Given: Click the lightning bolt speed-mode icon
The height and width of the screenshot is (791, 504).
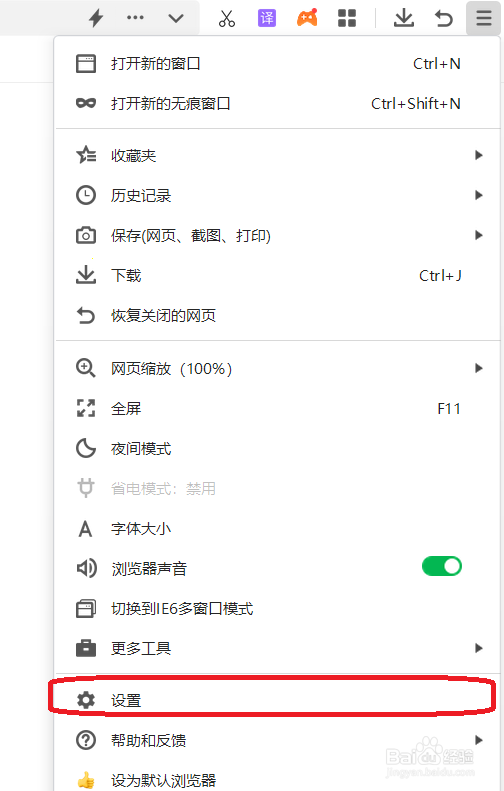Looking at the screenshot, I should tap(96, 18).
